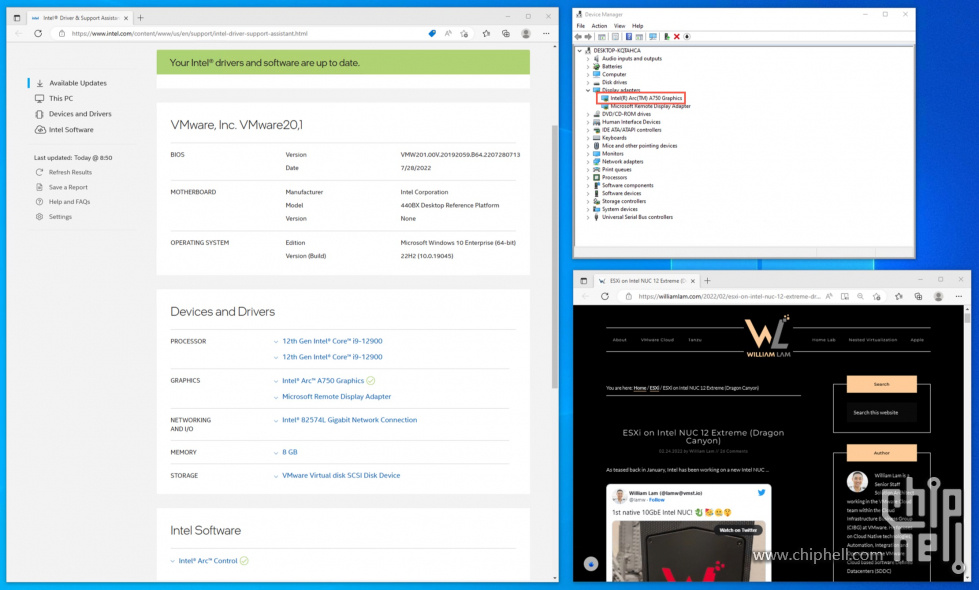Open Action menu in Device Manager
The image size is (979, 590).
pos(599,26)
